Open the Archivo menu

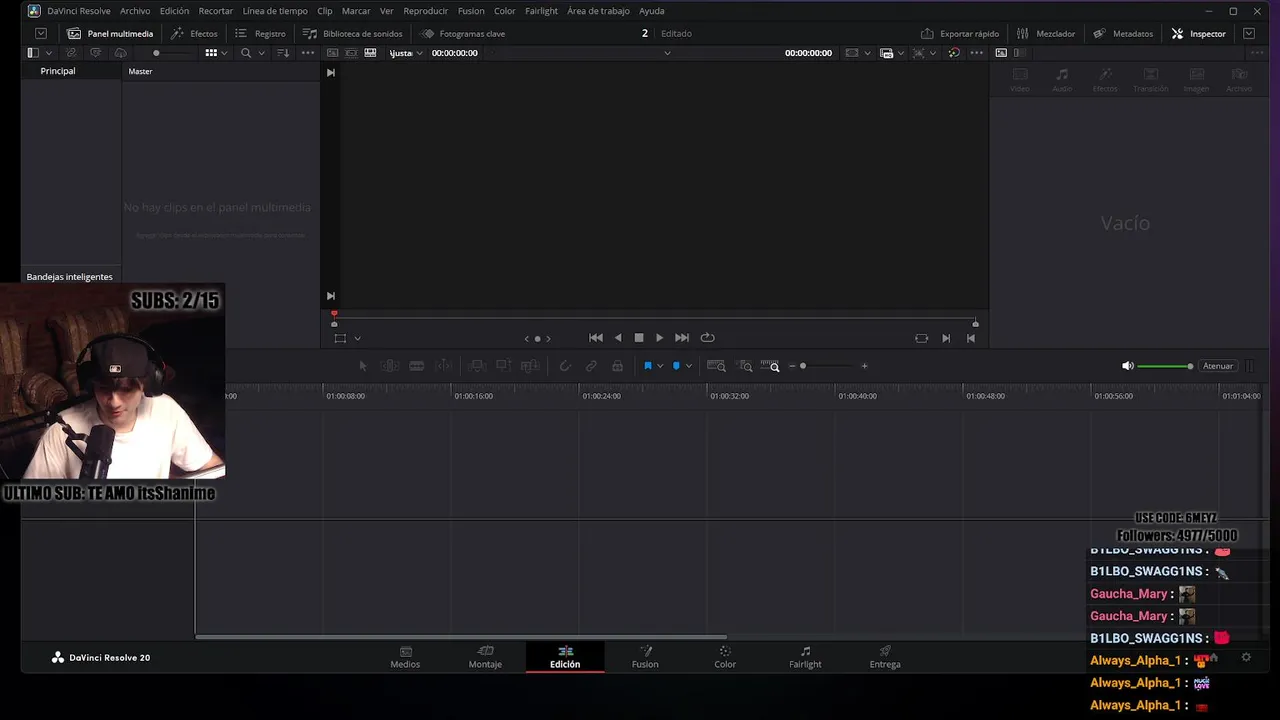click(x=135, y=11)
